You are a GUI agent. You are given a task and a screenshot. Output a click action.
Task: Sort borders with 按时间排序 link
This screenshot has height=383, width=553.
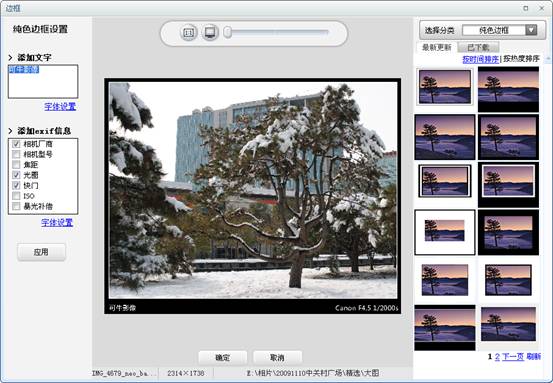(x=480, y=59)
